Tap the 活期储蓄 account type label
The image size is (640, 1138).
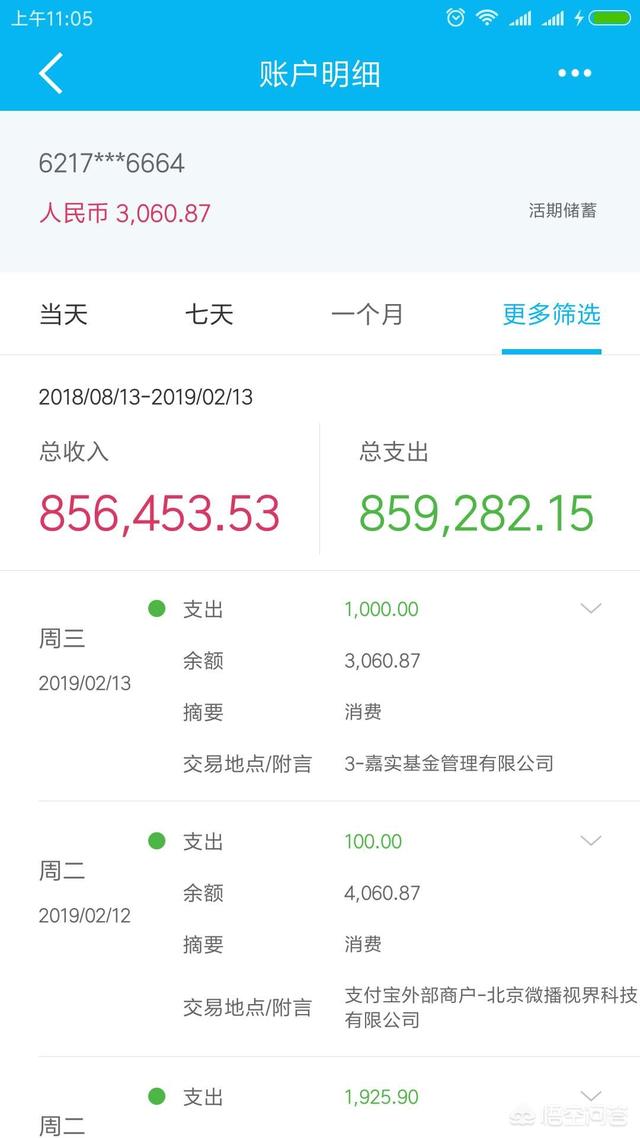[563, 210]
